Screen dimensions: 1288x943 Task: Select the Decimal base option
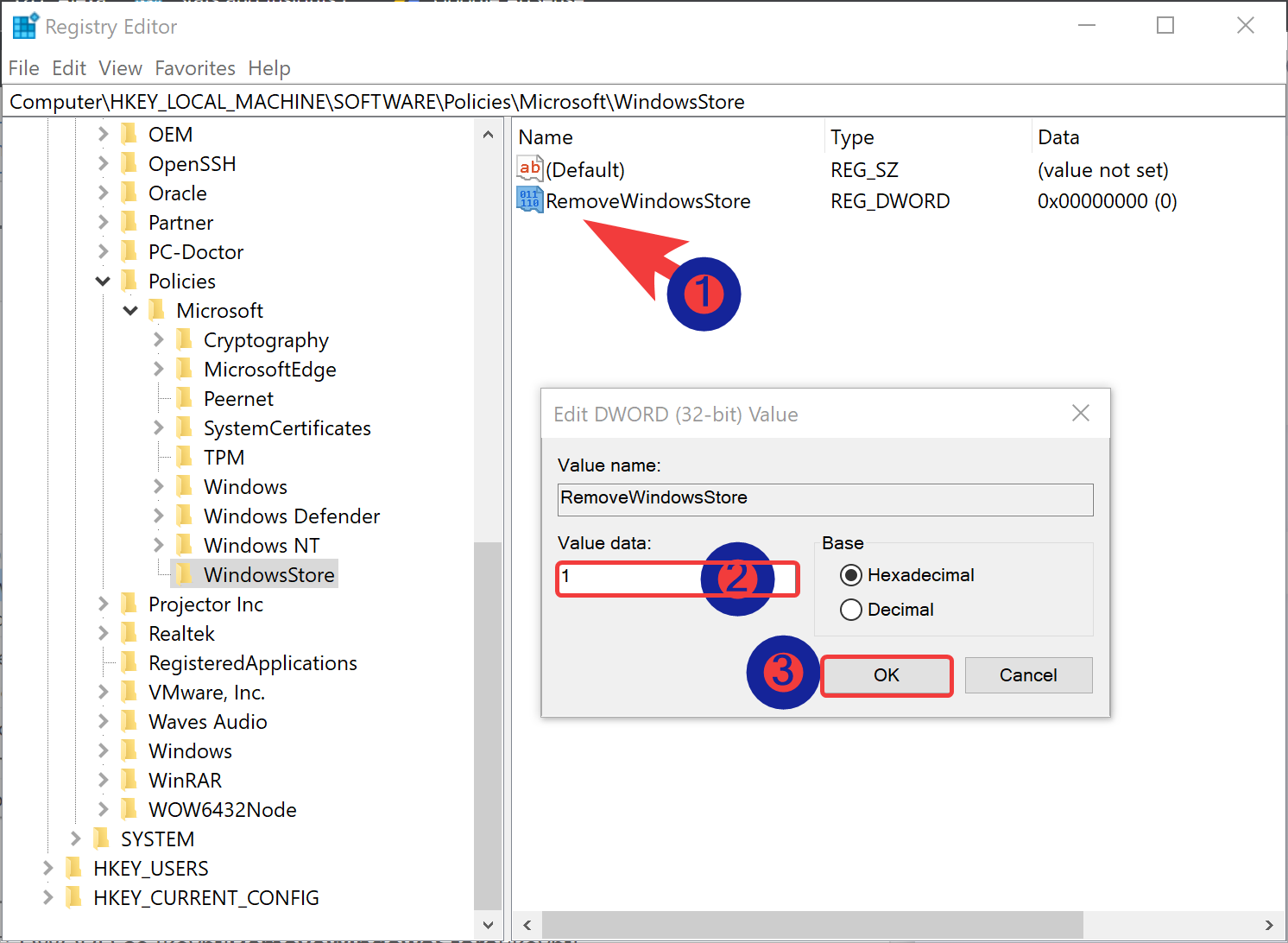(851, 610)
